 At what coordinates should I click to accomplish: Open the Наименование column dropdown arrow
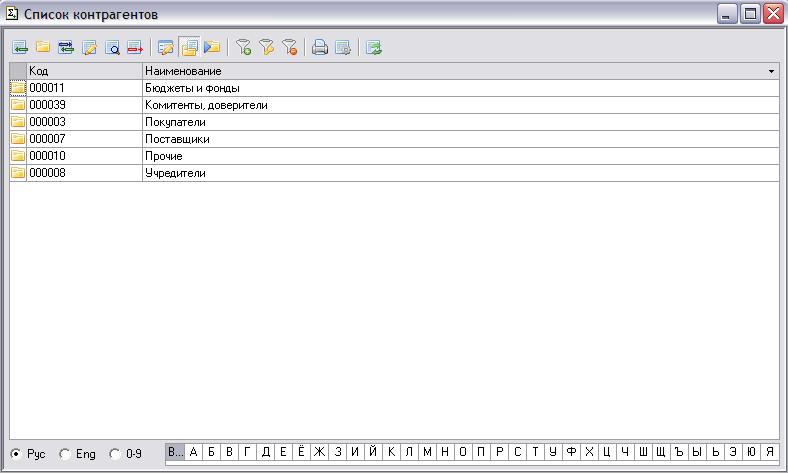click(771, 72)
